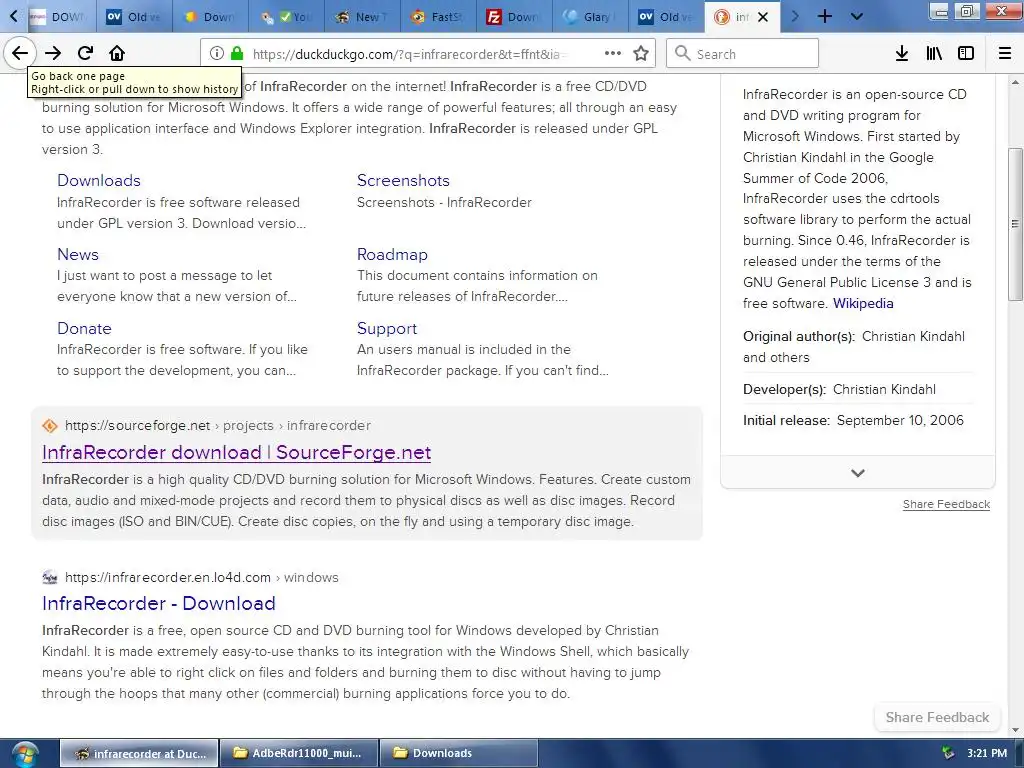Image resolution: width=1024 pixels, height=768 pixels.
Task: Open the Windows Start button
Action: click(25, 754)
